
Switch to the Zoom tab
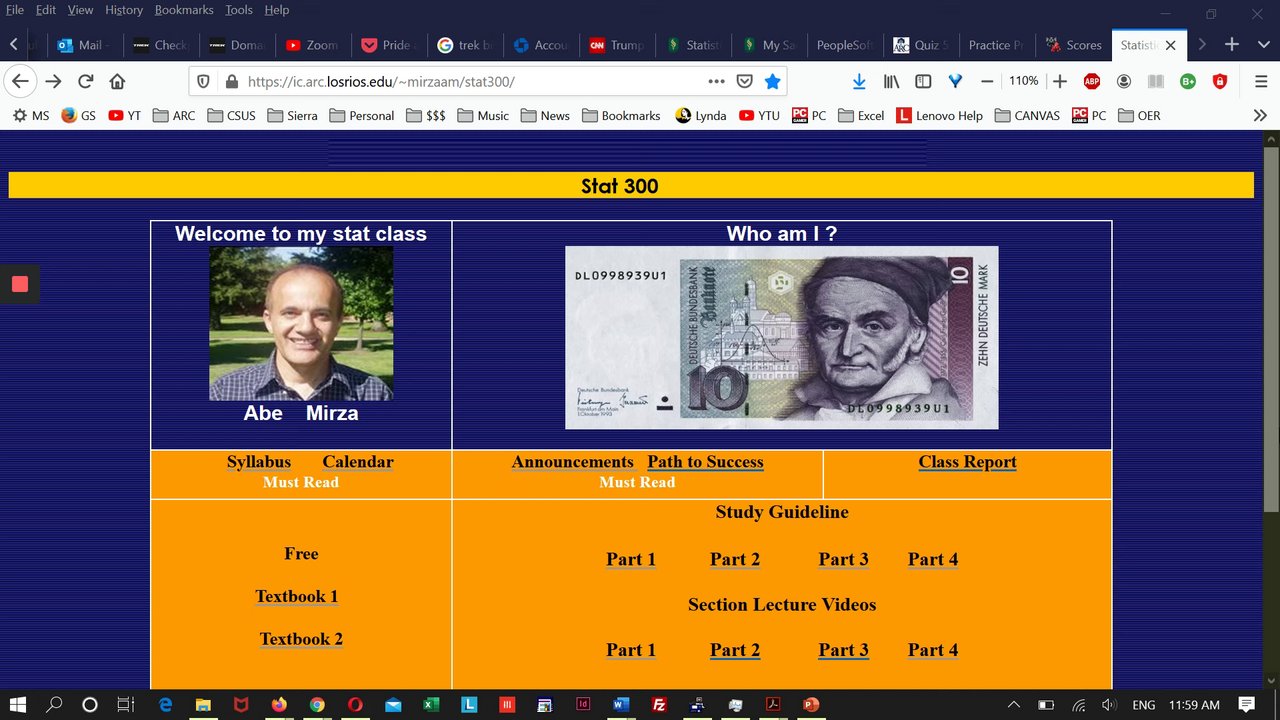tap(312, 45)
